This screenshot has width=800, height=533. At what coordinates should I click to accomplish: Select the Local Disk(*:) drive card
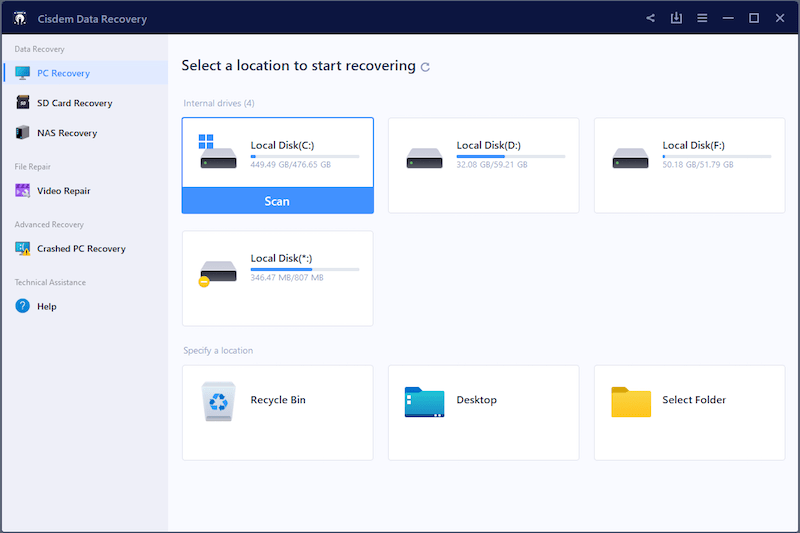coord(277,278)
